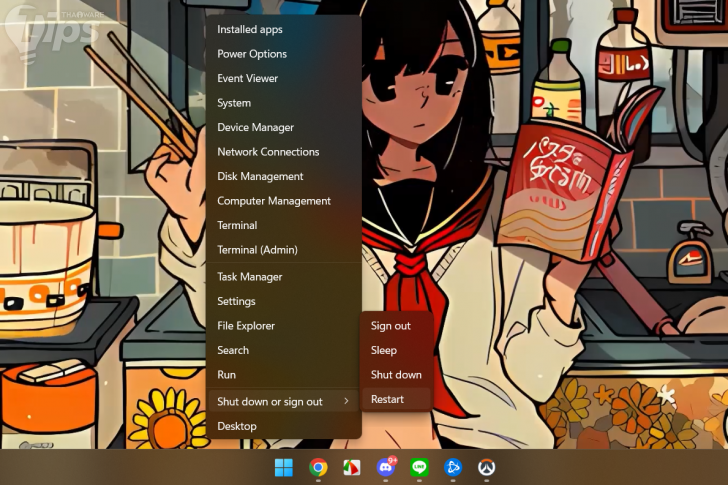The width and height of the screenshot is (728, 485).
Task: Open Installed apps
Action: pos(284,29)
